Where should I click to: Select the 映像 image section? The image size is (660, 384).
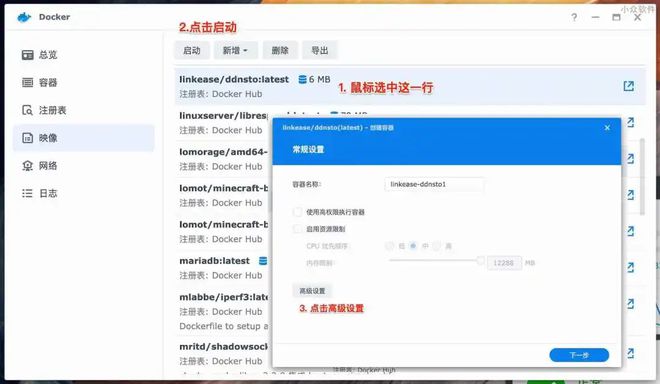click(x=83, y=138)
